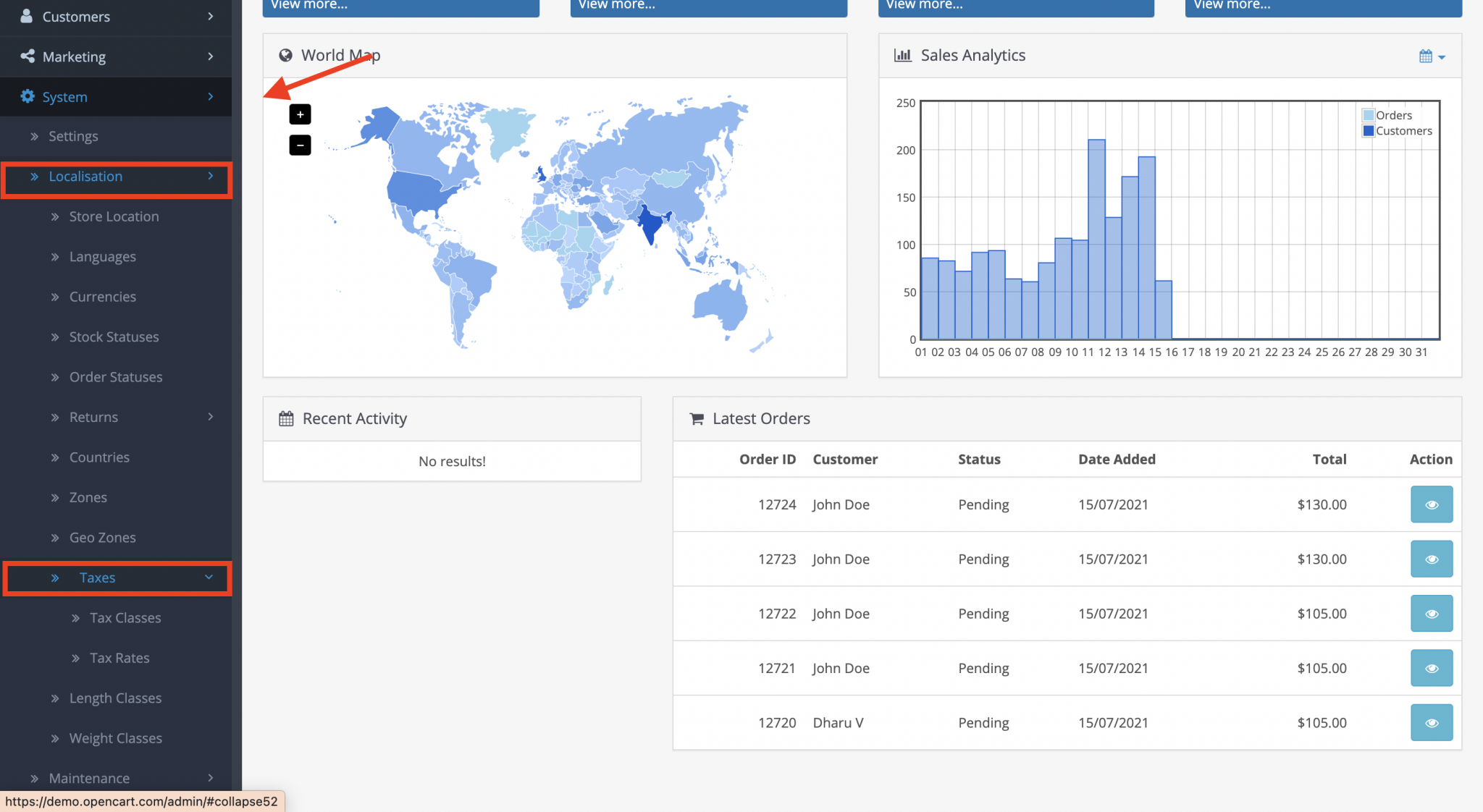This screenshot has width=1483, height=812.
Task: Open the Tax Rates menu item
Action: click(119, 658)
